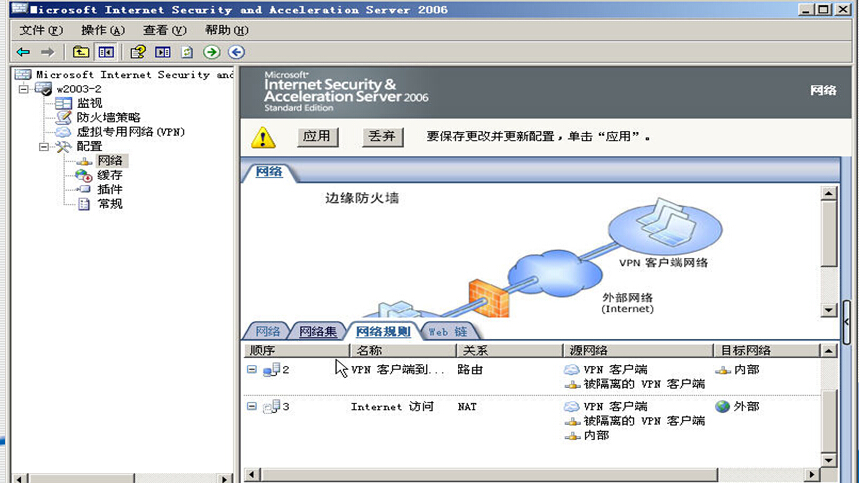Collapse the w2003-2 server node

tap(24, 89)
